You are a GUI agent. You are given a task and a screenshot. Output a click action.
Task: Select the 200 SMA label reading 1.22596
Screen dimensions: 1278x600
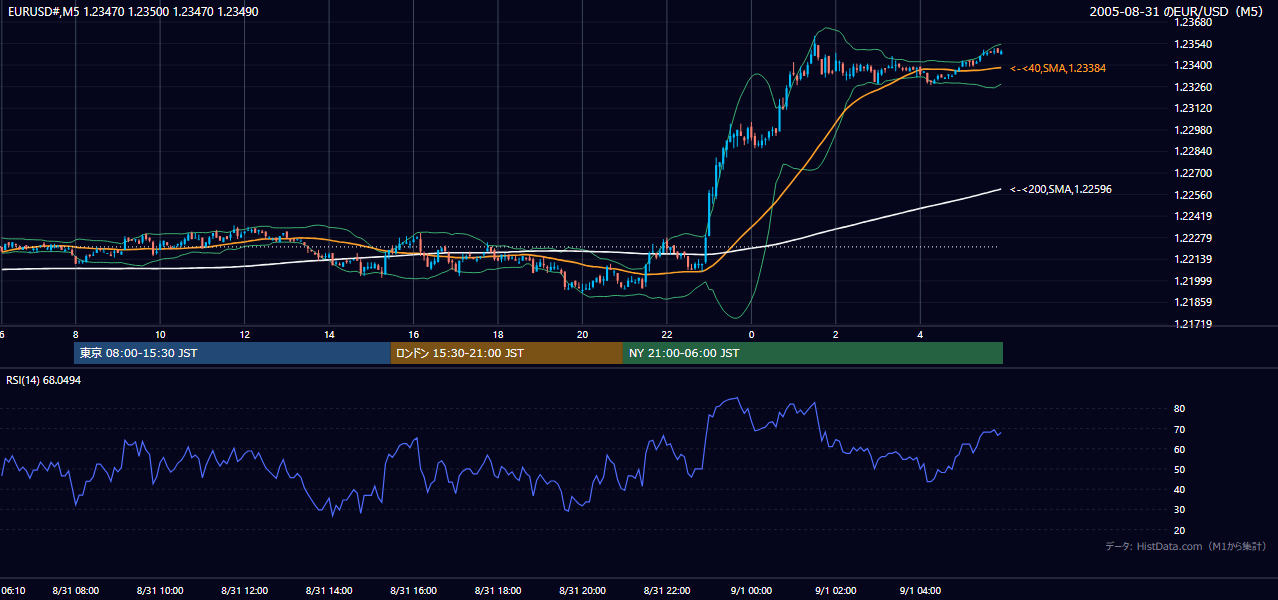point(1061,189)
